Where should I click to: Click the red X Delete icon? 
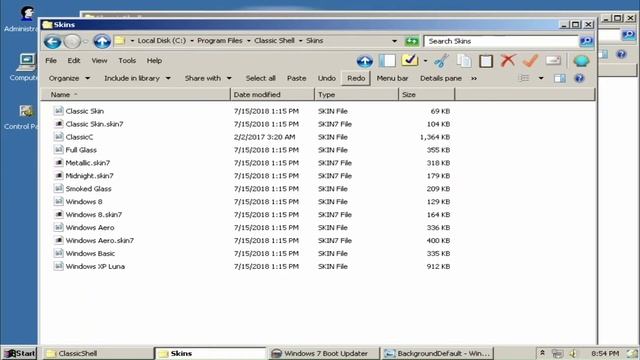pos(508,61)
